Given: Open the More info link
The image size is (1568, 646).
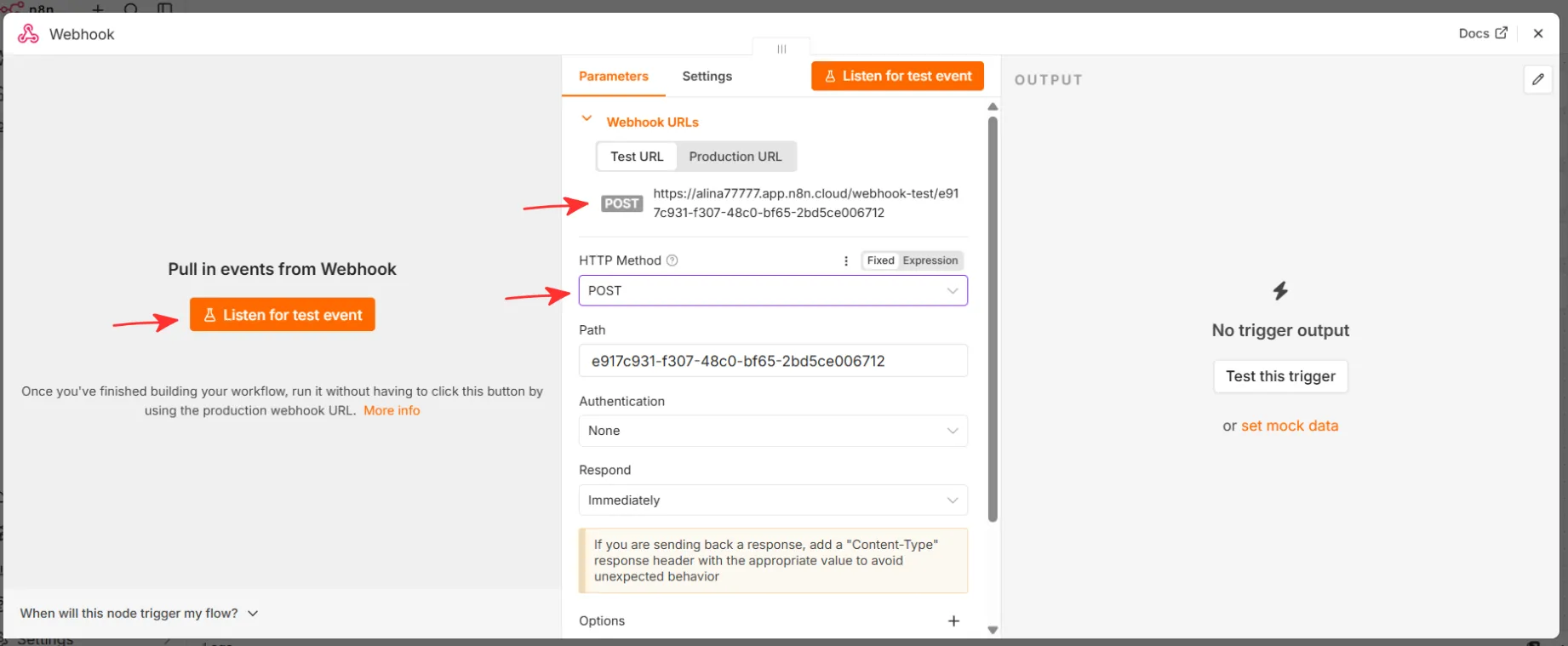Looking at the screenshot, I should tap(392, 410).
